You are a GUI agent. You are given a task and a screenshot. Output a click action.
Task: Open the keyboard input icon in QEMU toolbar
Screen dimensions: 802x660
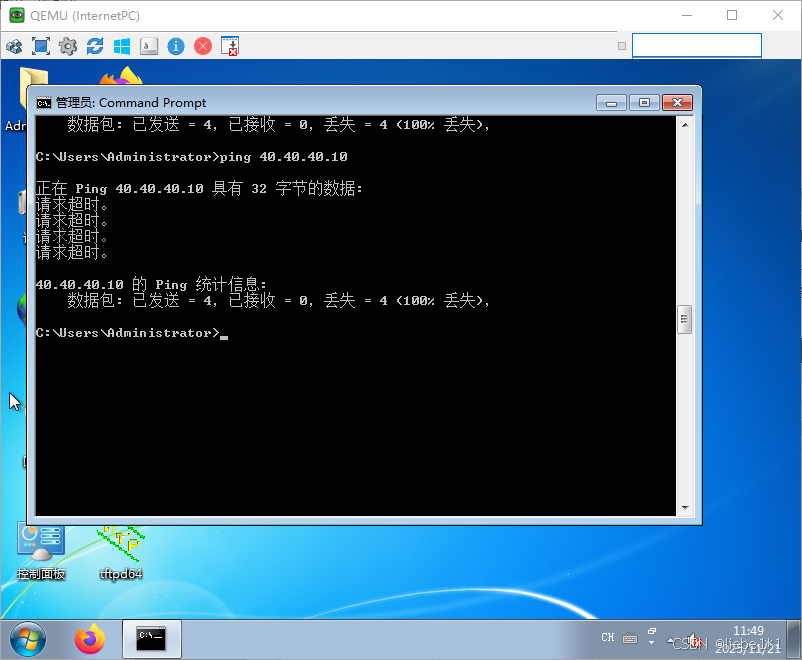(x=149, y=46)
